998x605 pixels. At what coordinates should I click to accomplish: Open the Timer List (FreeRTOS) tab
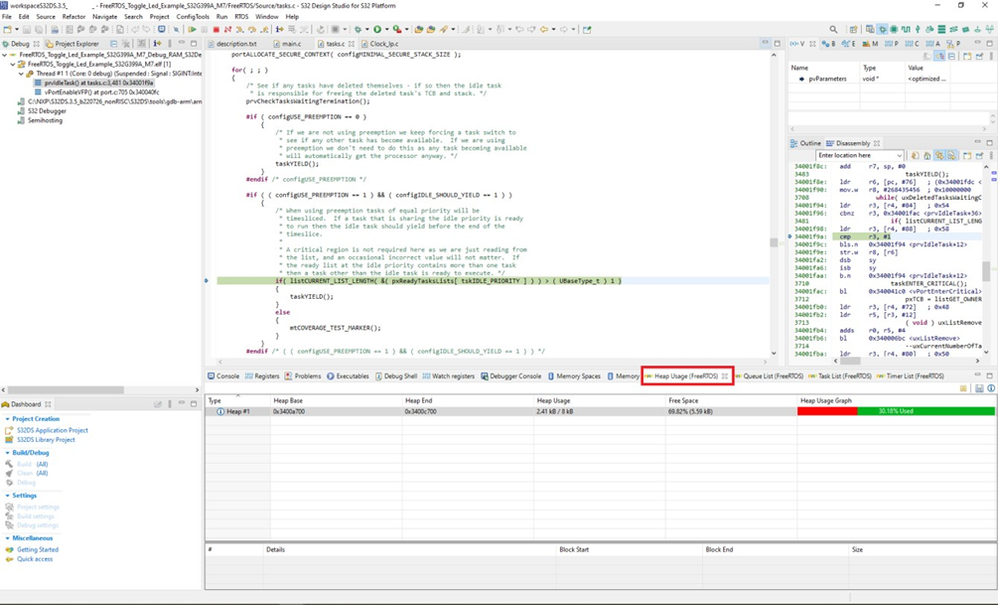tap(910, 376)
